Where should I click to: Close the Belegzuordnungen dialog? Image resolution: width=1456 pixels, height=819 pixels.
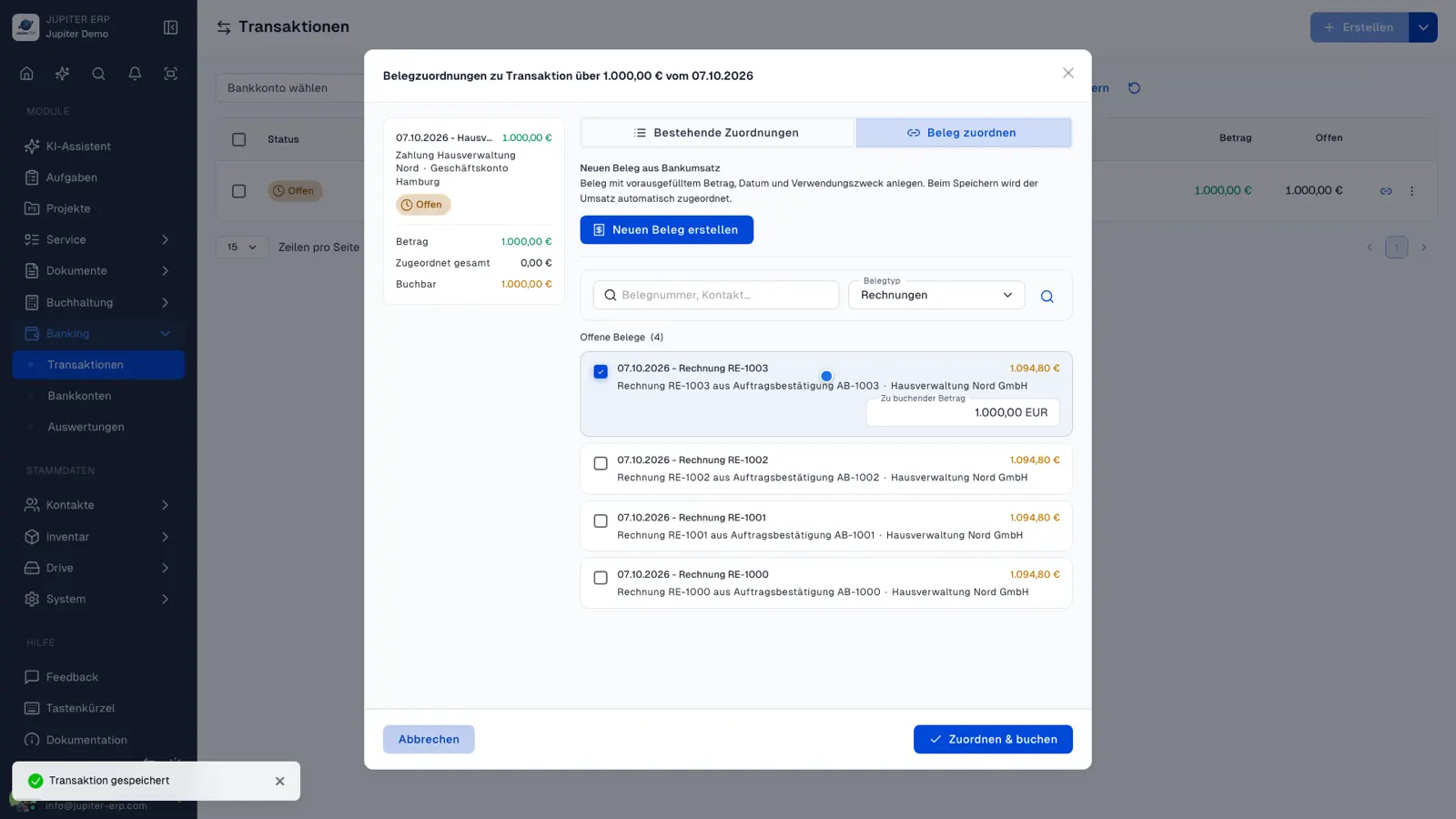click(1068, 73)
